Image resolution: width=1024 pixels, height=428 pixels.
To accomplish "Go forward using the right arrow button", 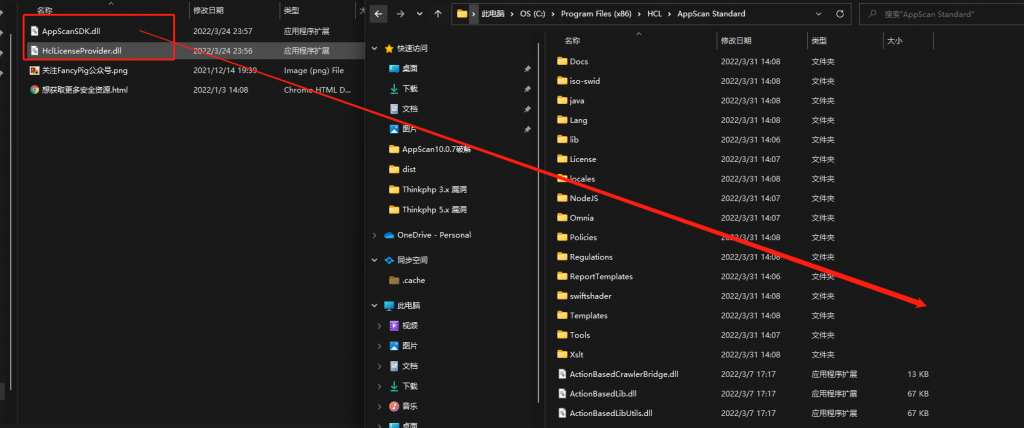I will click(400, 14).
